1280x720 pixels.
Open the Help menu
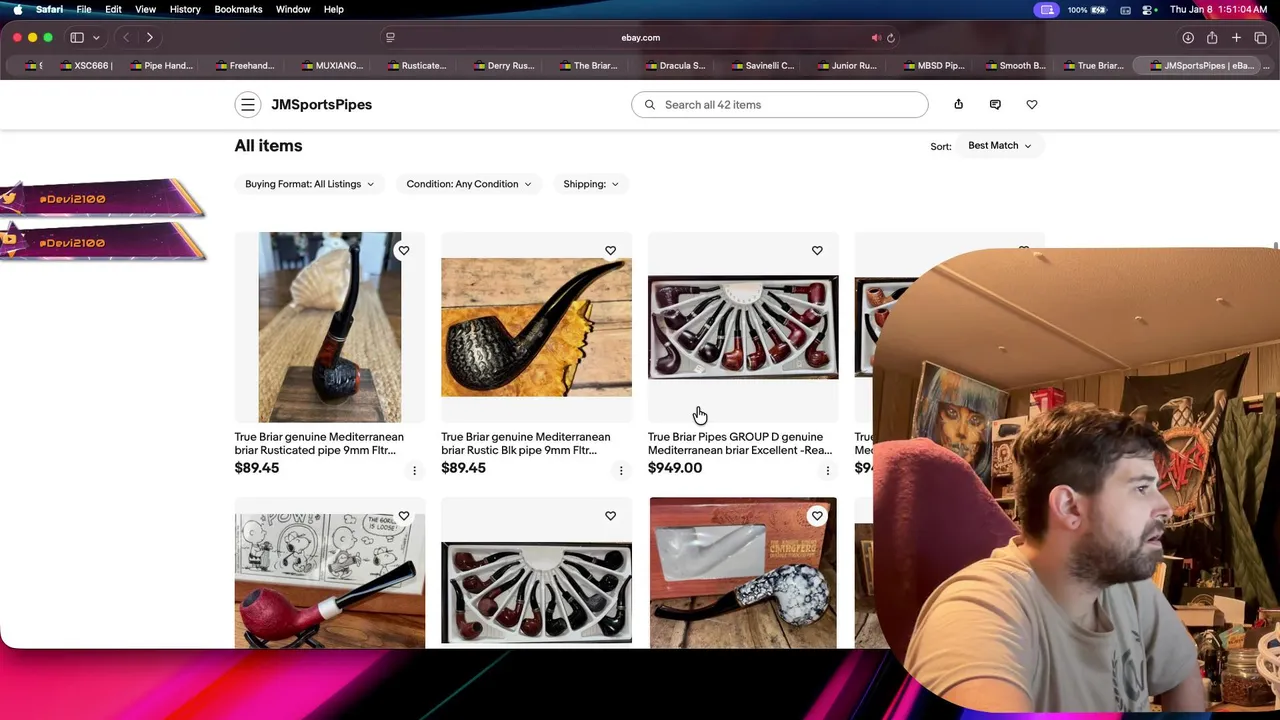point(333,9)
